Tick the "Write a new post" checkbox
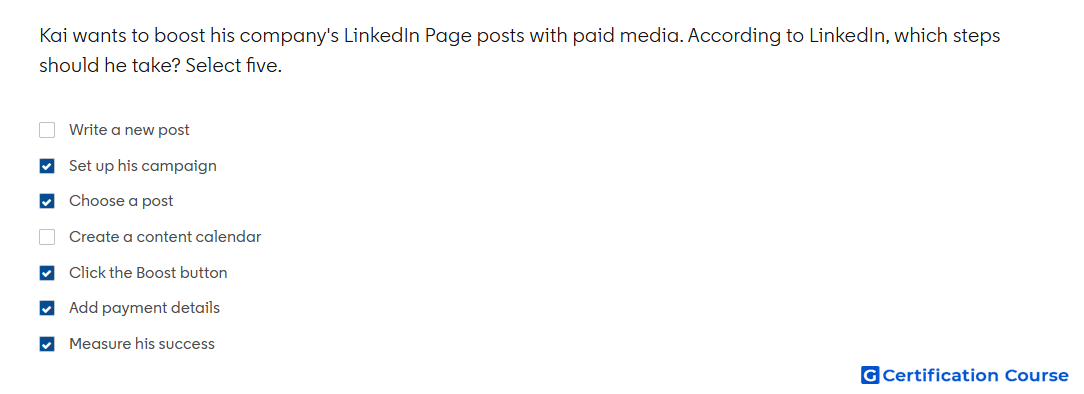The height and width of the screenshot is (394, 1084). (47, 130)
